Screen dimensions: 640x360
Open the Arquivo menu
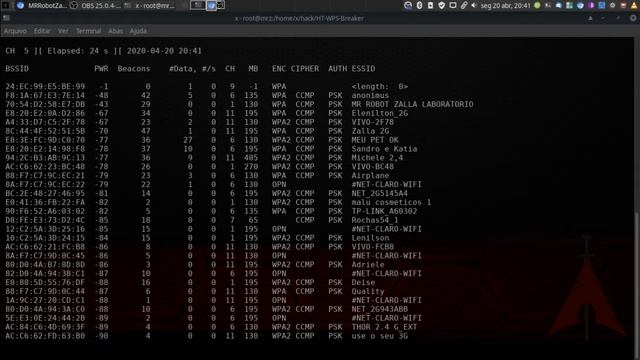pos(15,31)
